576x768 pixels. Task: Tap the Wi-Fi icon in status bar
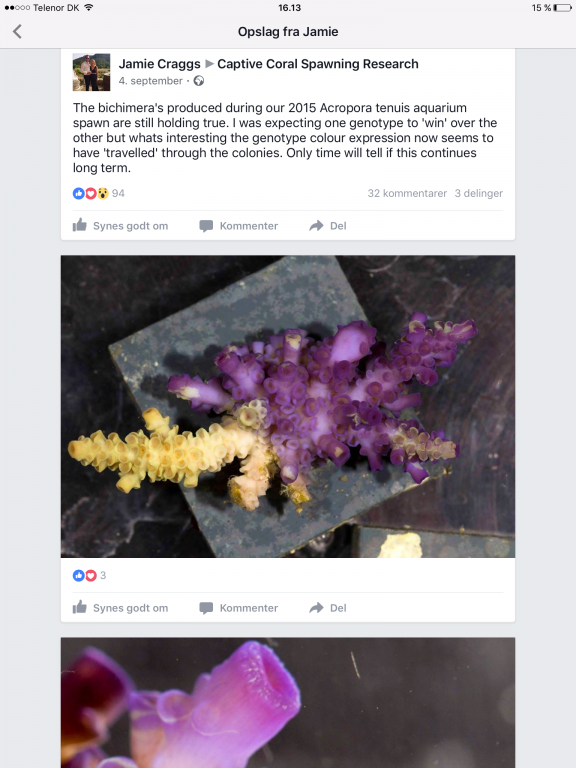(89, 8)
